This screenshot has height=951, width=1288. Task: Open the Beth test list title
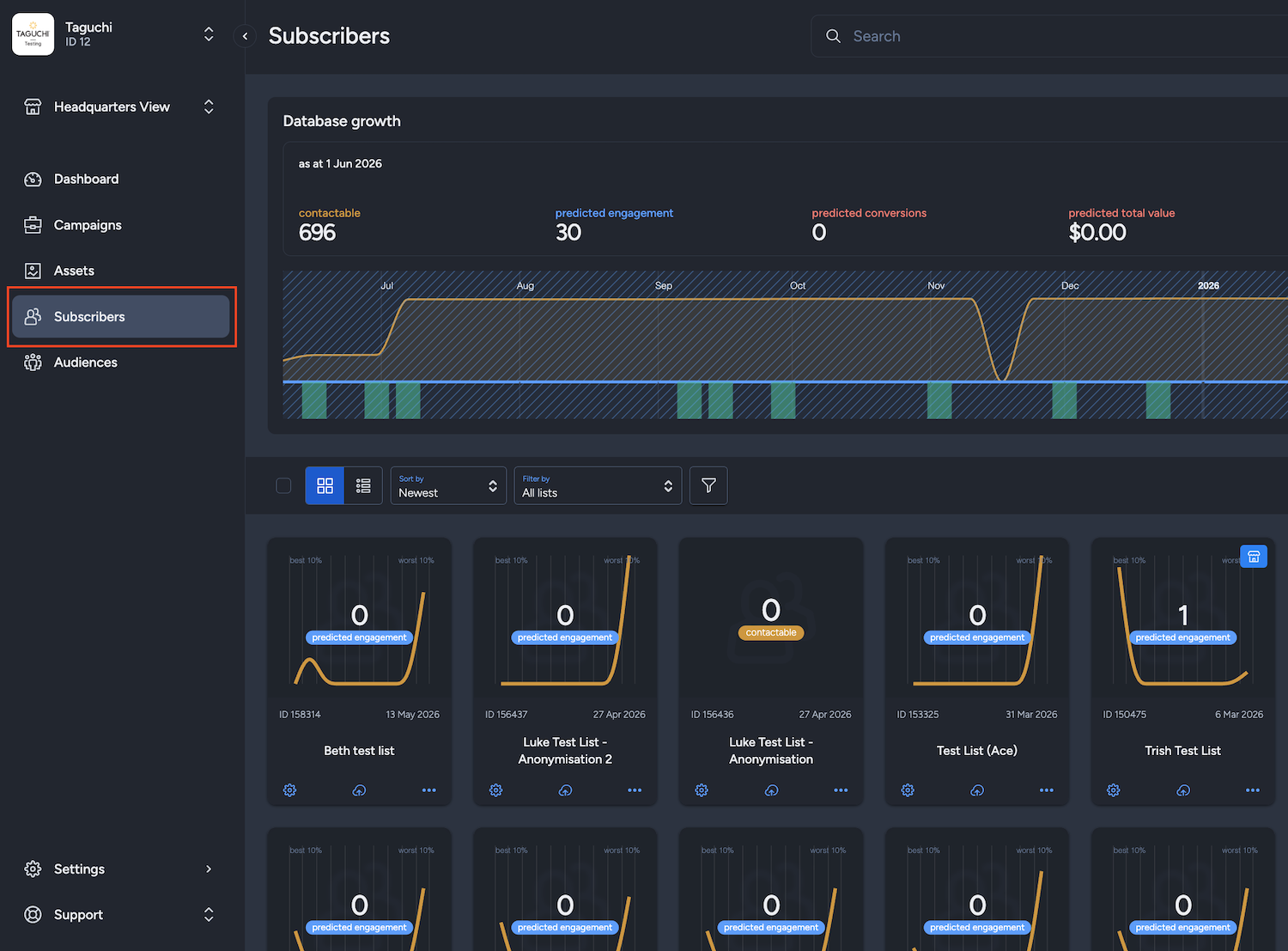359,751
